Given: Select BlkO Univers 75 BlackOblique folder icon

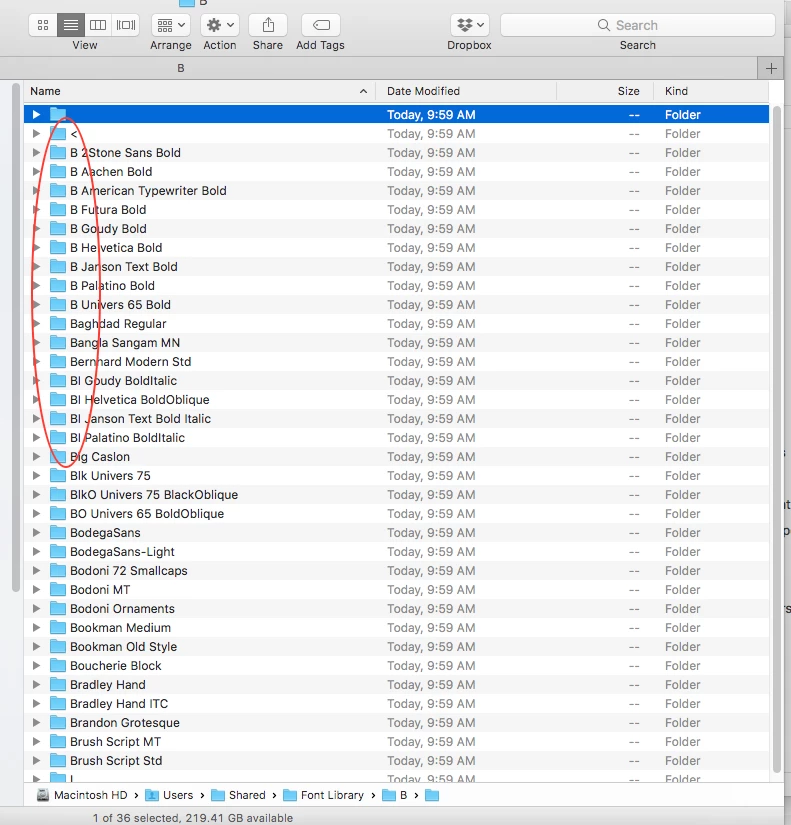Looking at the screenshot, I should pyautogui.click(x=58, y=495).
